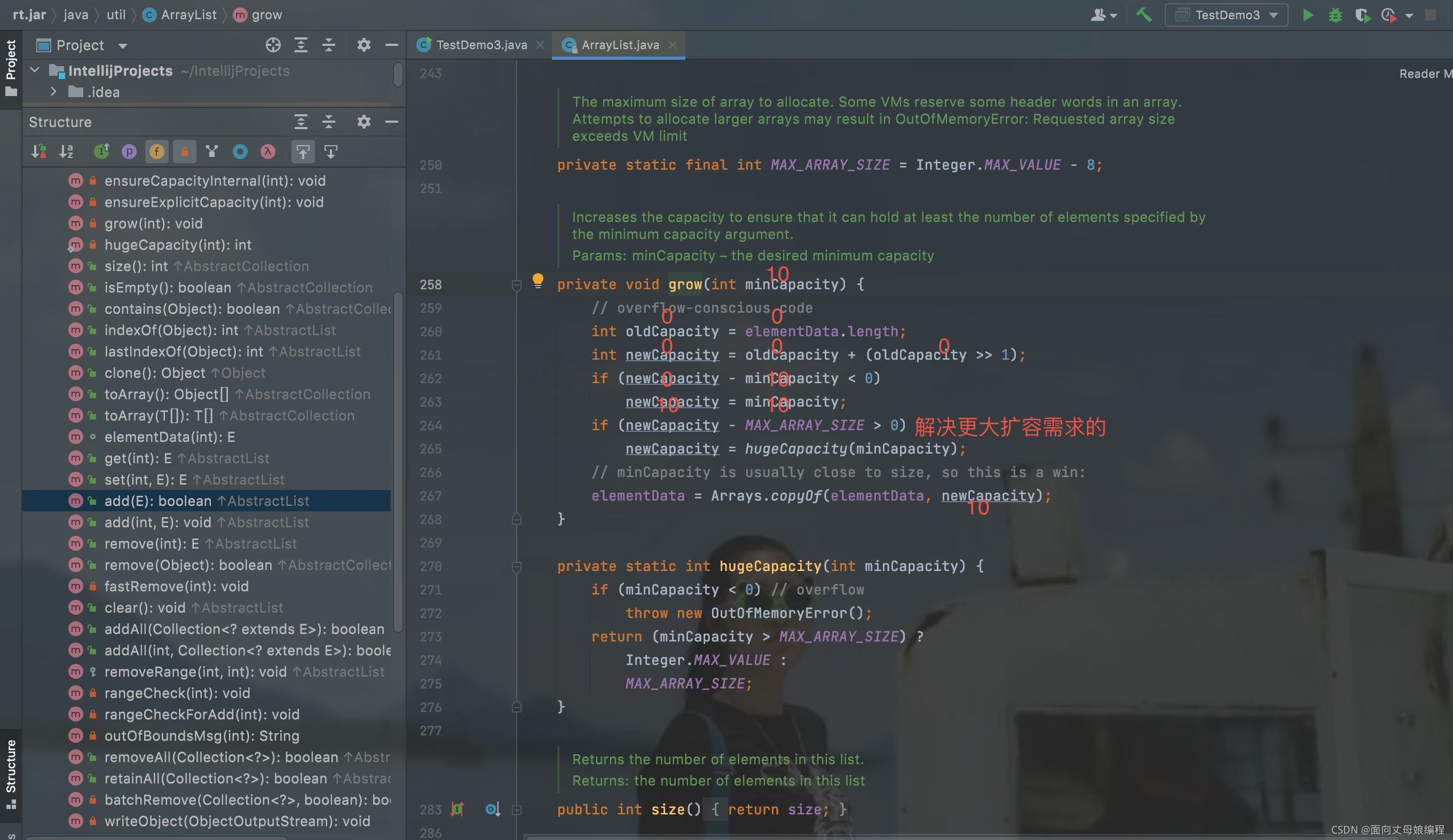Open the Profiler run icon
This screenshot has height=840, width=1453.
[1388, 15]
